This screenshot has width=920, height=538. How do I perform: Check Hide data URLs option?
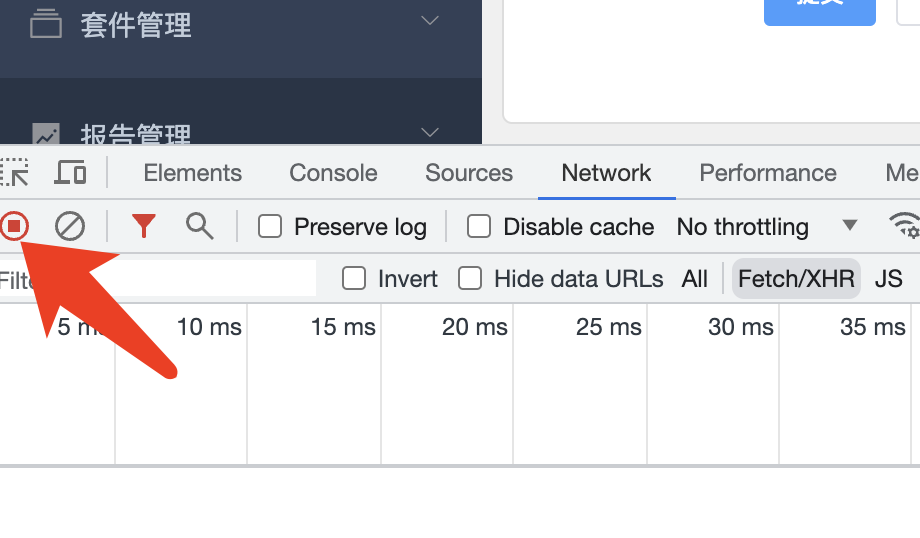(470, 279)
